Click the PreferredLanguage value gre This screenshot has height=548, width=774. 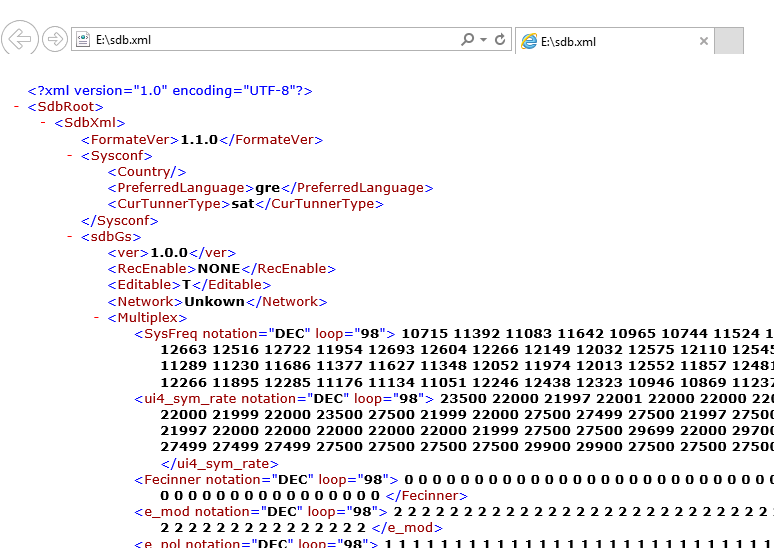[267, 188]
